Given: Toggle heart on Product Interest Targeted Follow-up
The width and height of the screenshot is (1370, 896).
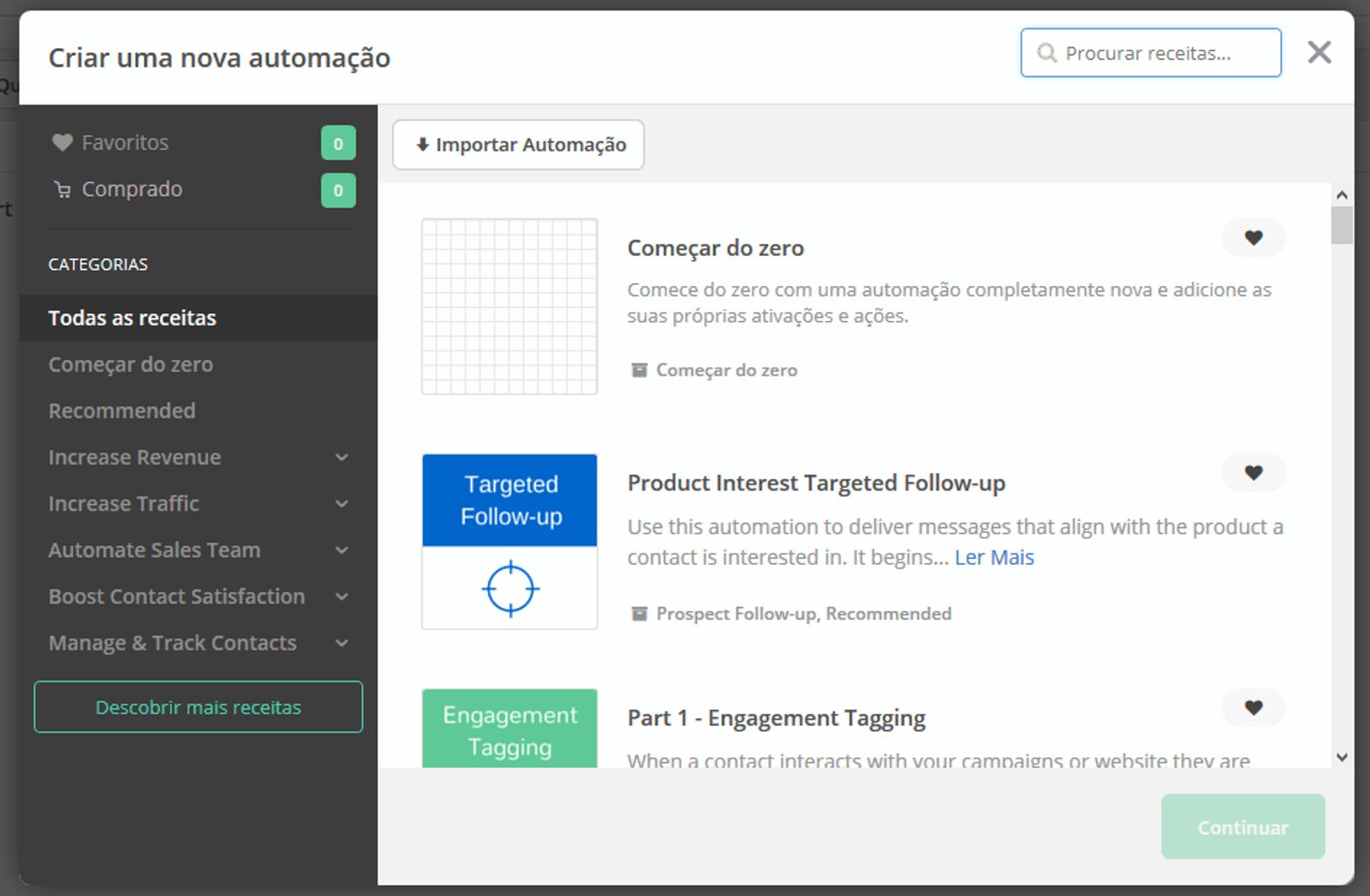Looking at the screenshot, I should click(1253, 472).
